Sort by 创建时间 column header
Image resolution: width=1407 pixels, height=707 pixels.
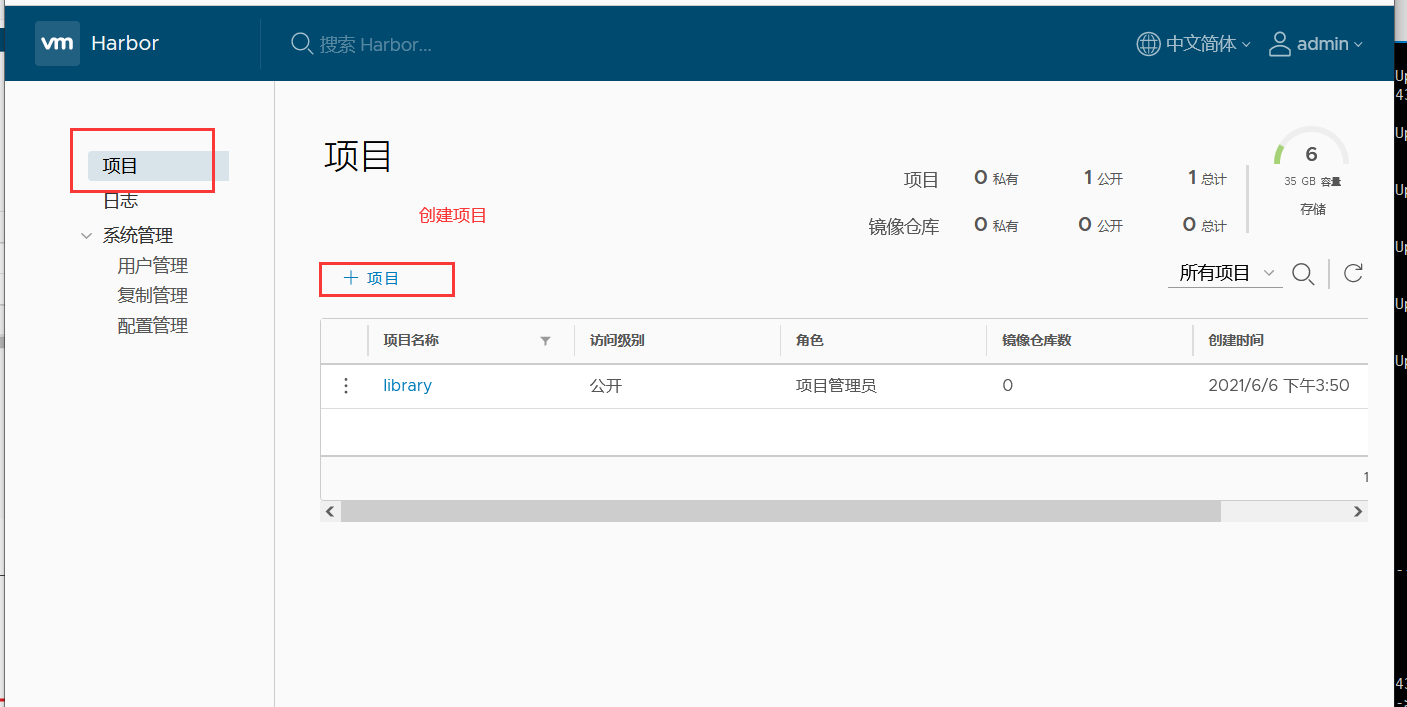point(1236,341)
